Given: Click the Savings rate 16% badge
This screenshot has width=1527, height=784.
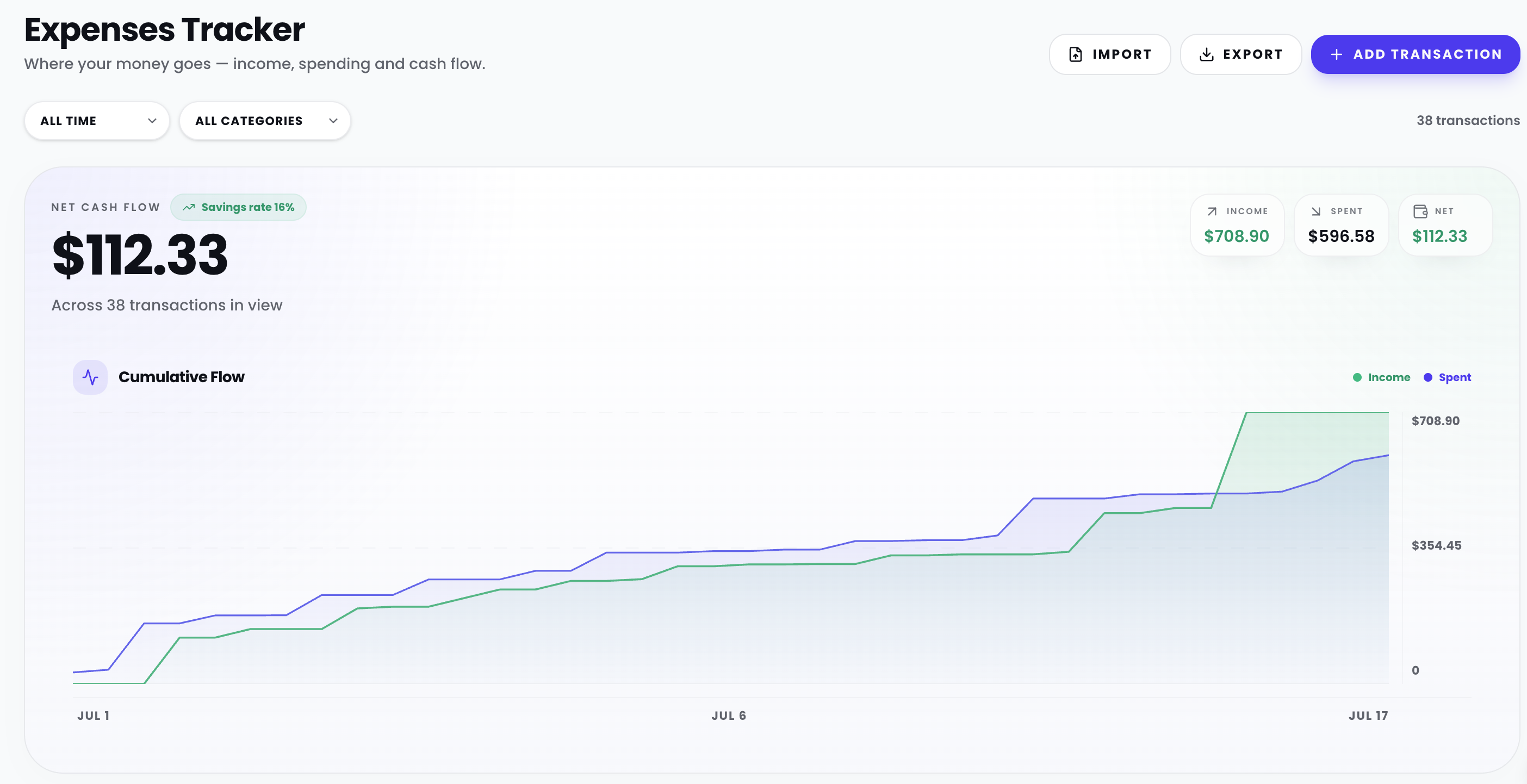Looking at the screenshot, I should (238, 207).
